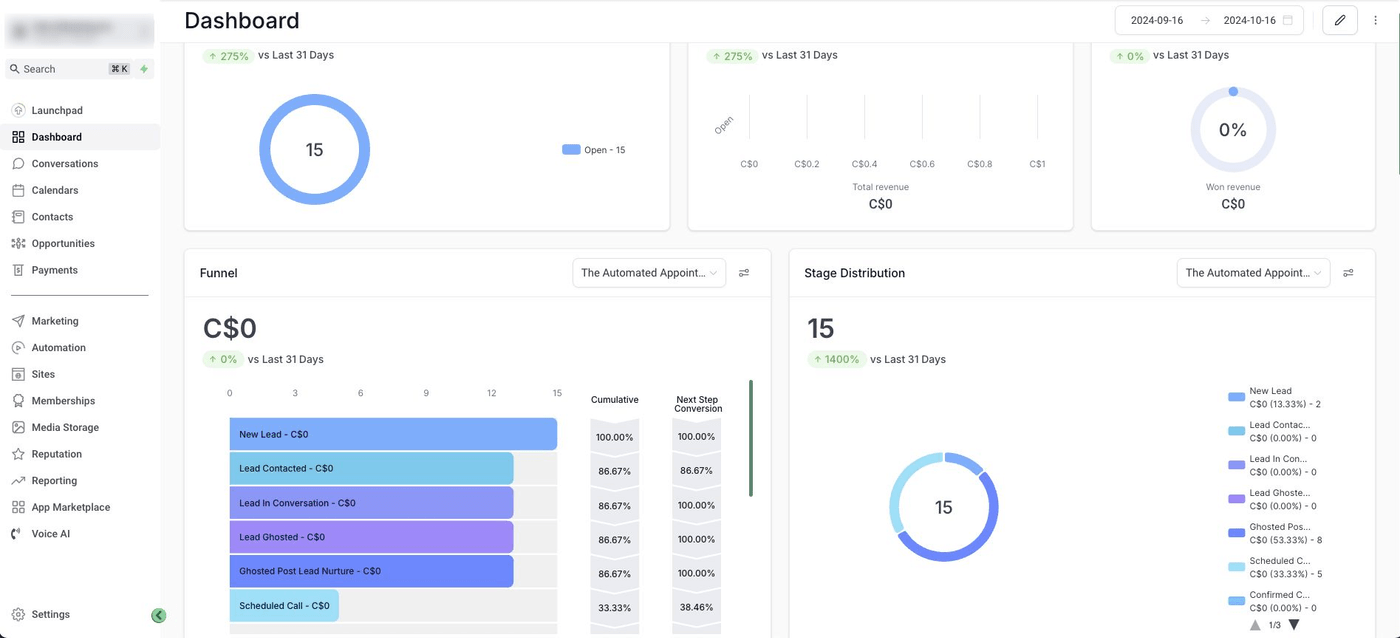Click the New Lead - C$0 funnel bar
Image resolution: width=1400 pixels, height=638 pixels.
[x=393, y=434]
